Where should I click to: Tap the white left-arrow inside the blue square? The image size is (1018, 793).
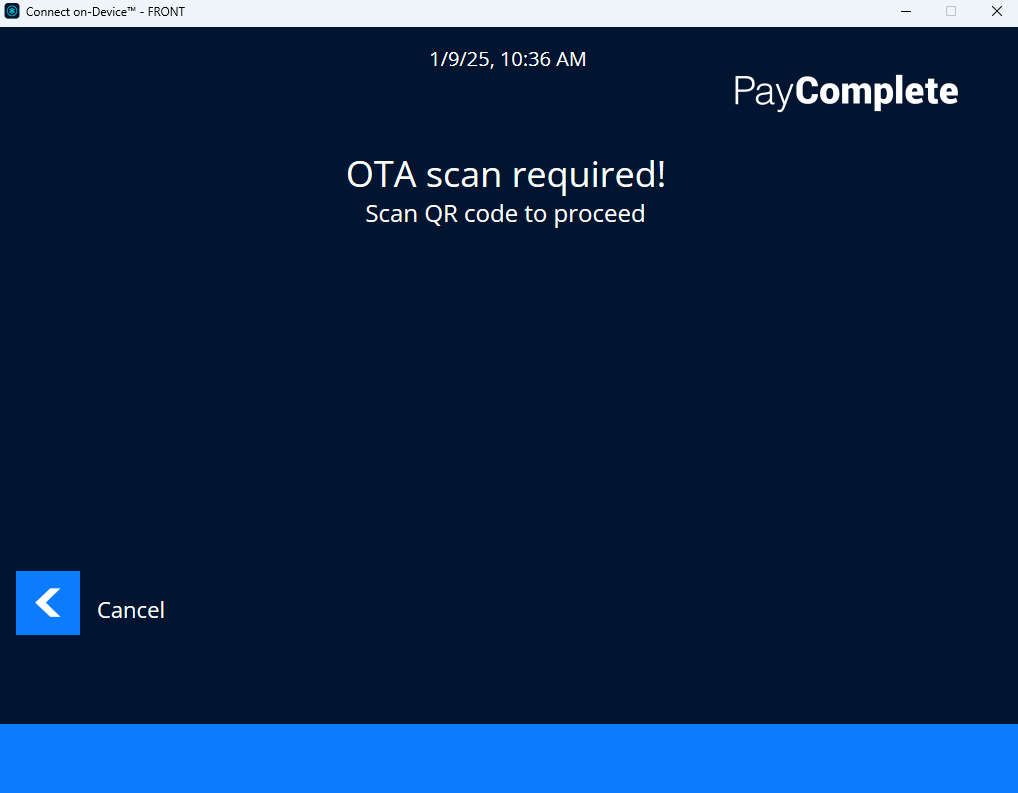47,603
